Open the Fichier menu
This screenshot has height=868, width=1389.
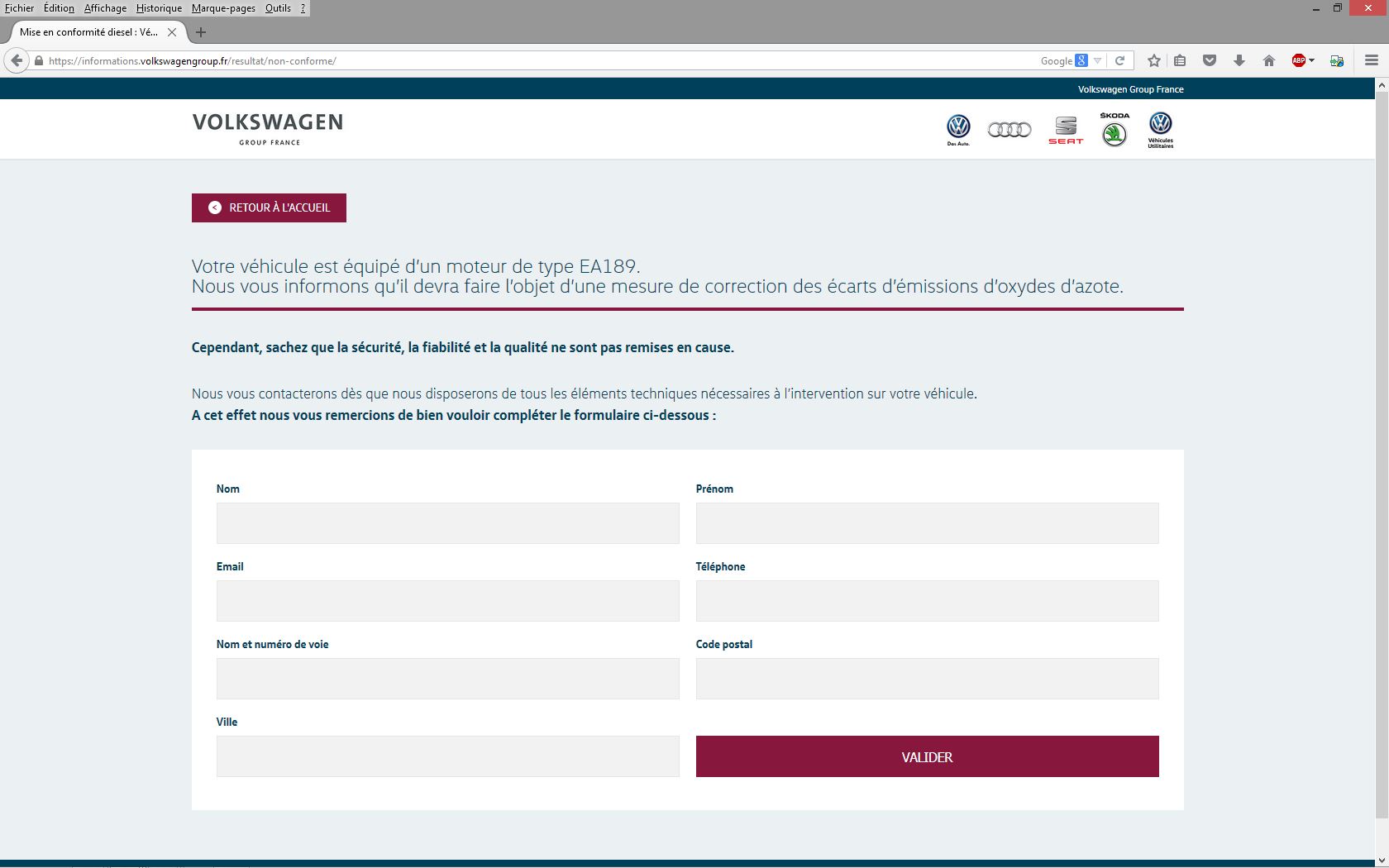[x=19, y=8]
